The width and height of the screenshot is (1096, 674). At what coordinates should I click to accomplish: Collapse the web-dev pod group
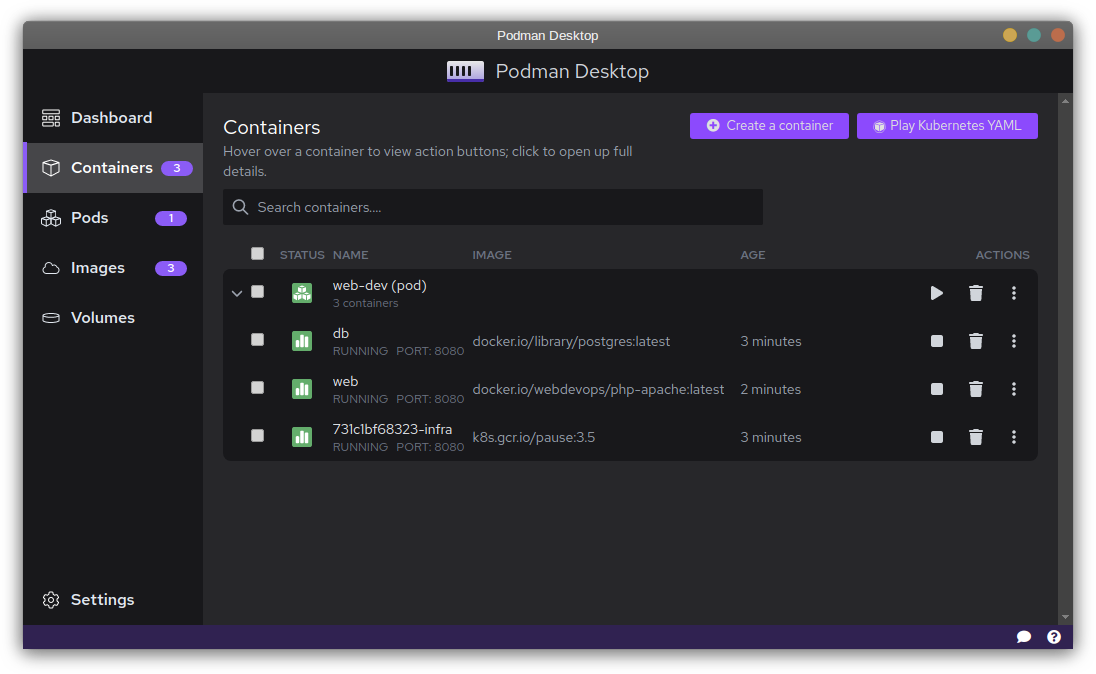[237, 293]
